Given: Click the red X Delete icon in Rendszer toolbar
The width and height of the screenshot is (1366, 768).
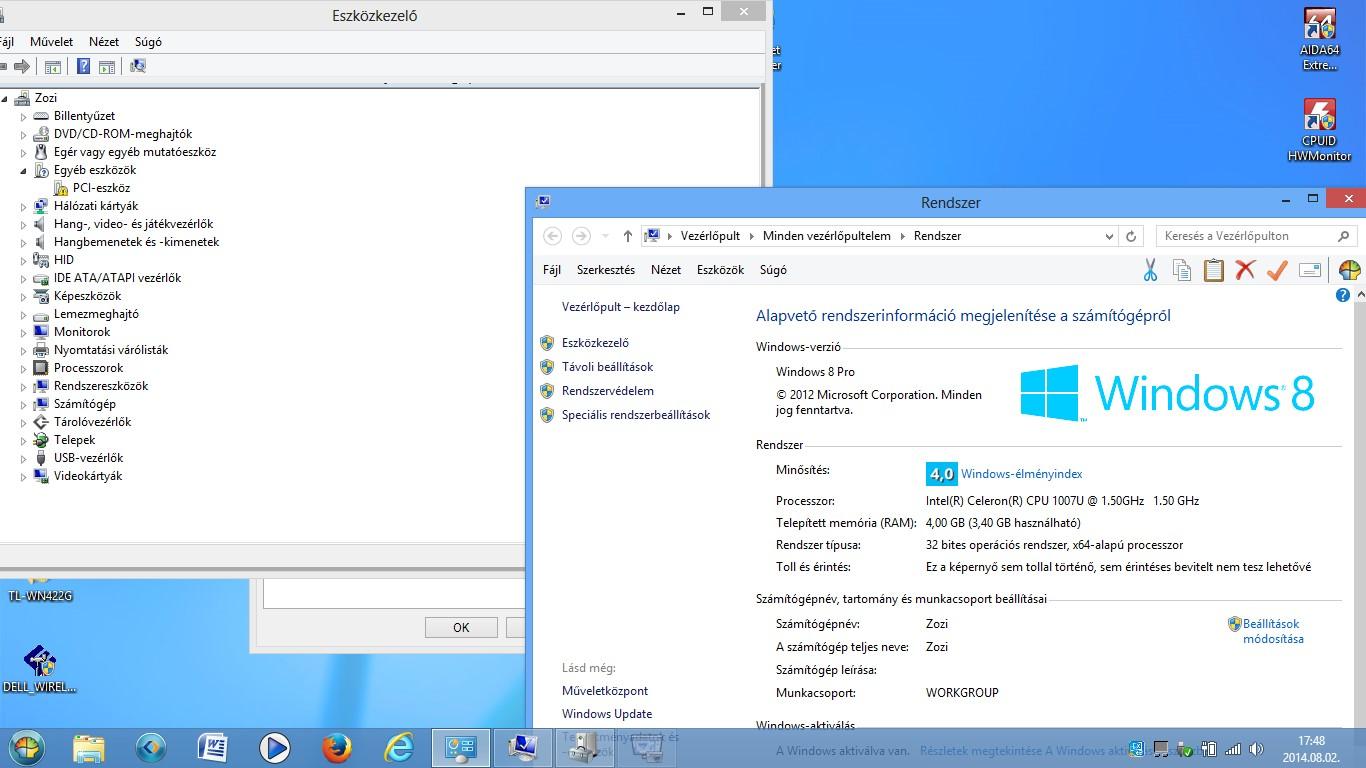Looking at the screenshot, I should coord(1245,270).
